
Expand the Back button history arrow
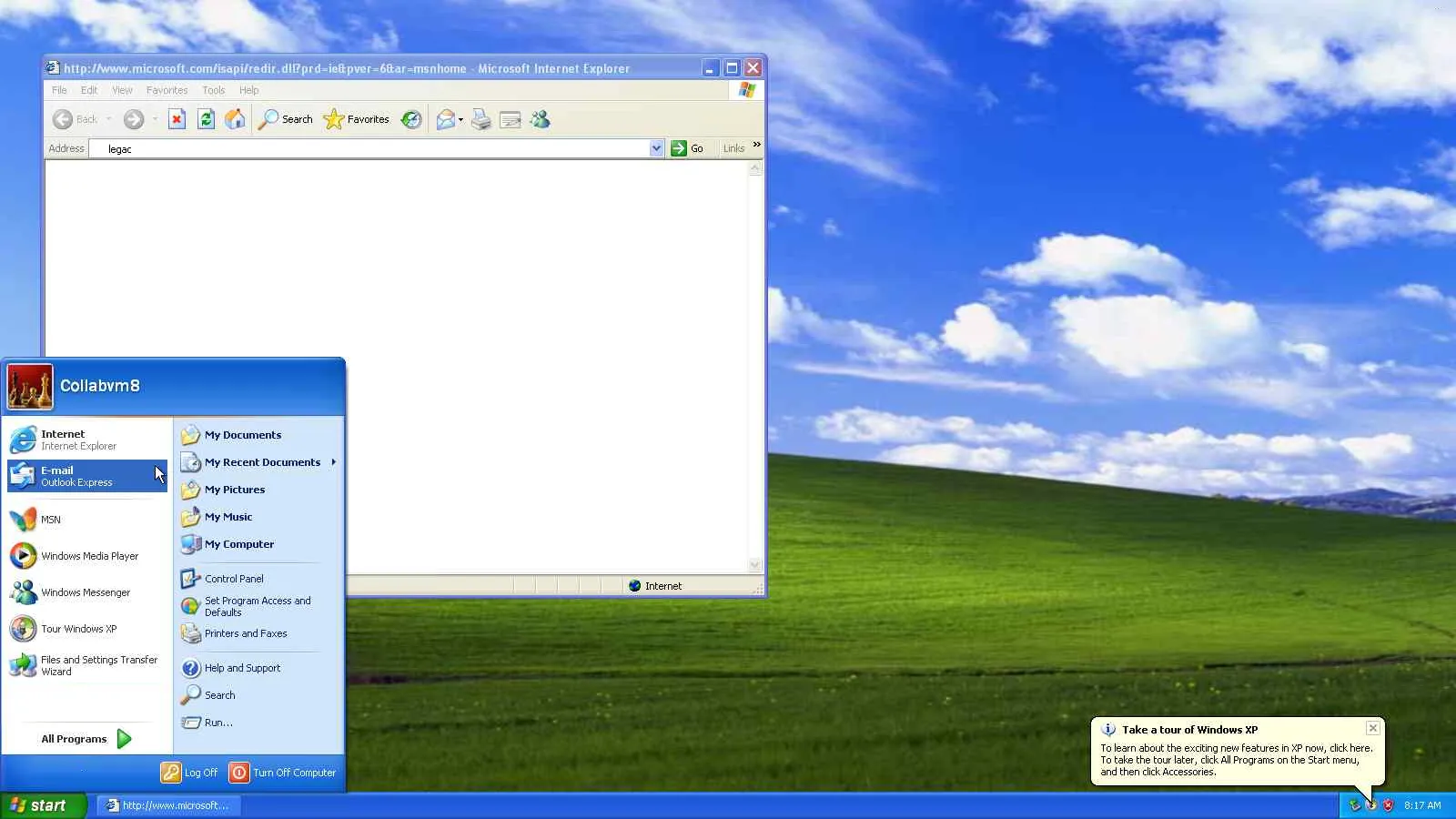coord(109,119)
